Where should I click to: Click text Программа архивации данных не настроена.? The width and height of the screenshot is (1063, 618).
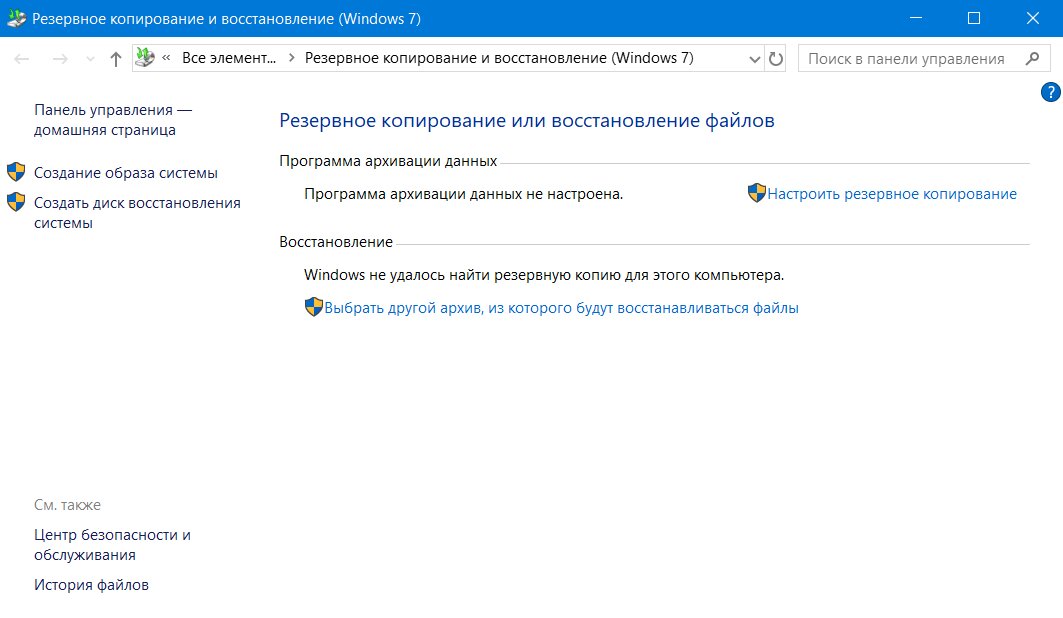pyautogui.click(x=464, y=194)
